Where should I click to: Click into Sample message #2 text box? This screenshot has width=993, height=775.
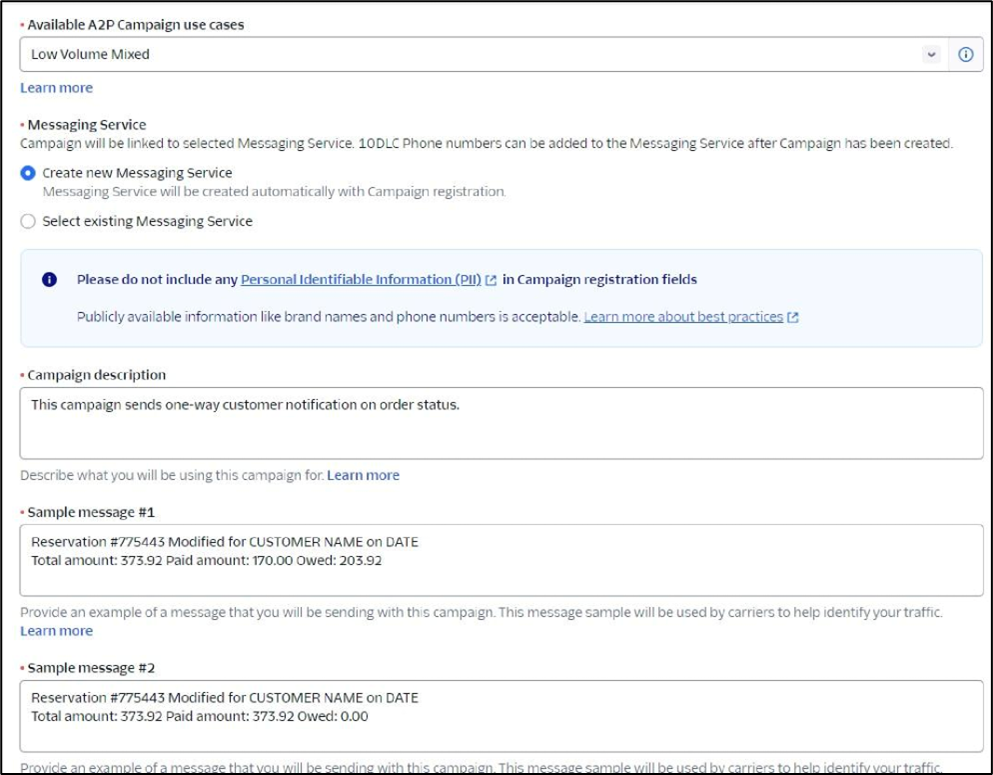(500, 715)
